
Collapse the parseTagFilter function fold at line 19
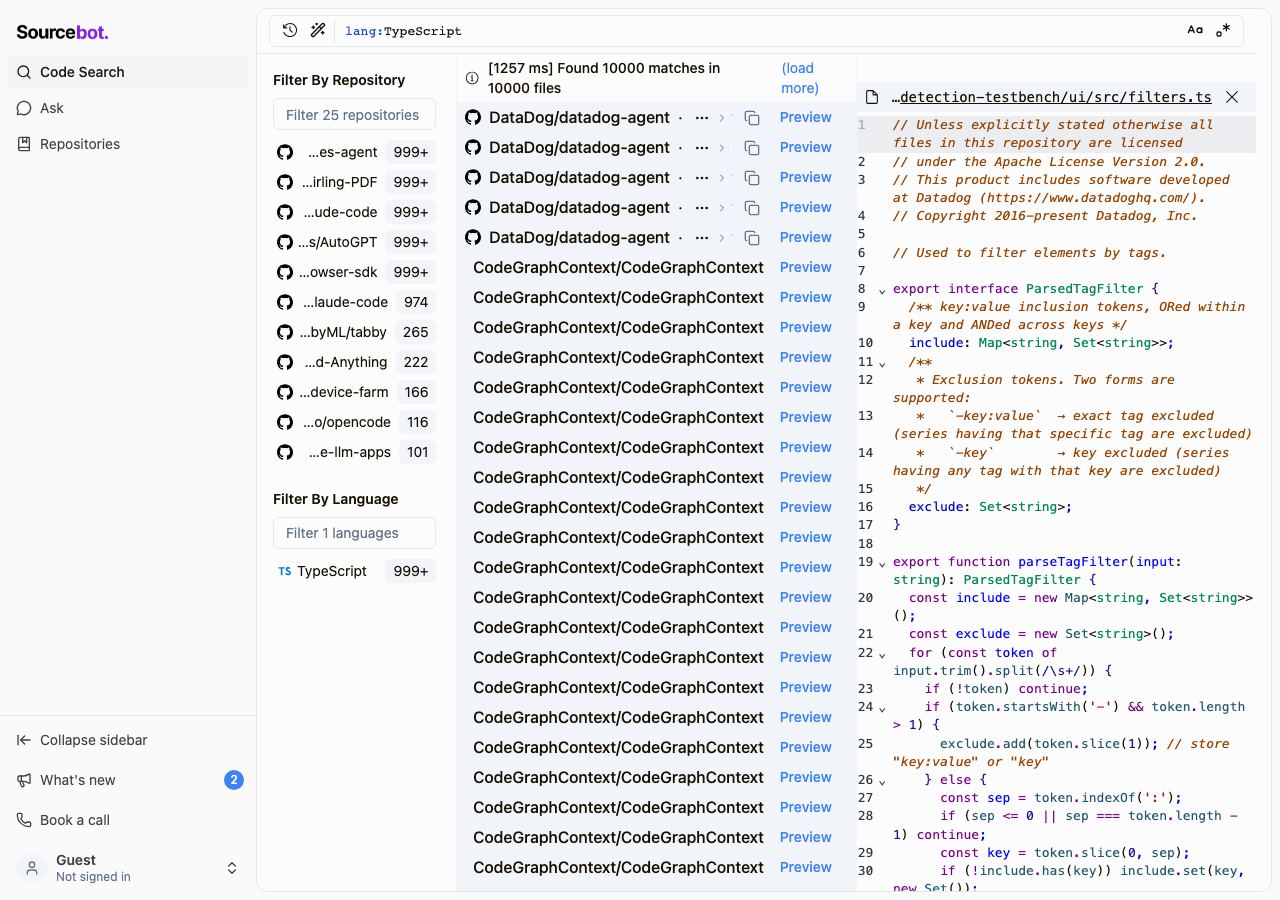882,562
